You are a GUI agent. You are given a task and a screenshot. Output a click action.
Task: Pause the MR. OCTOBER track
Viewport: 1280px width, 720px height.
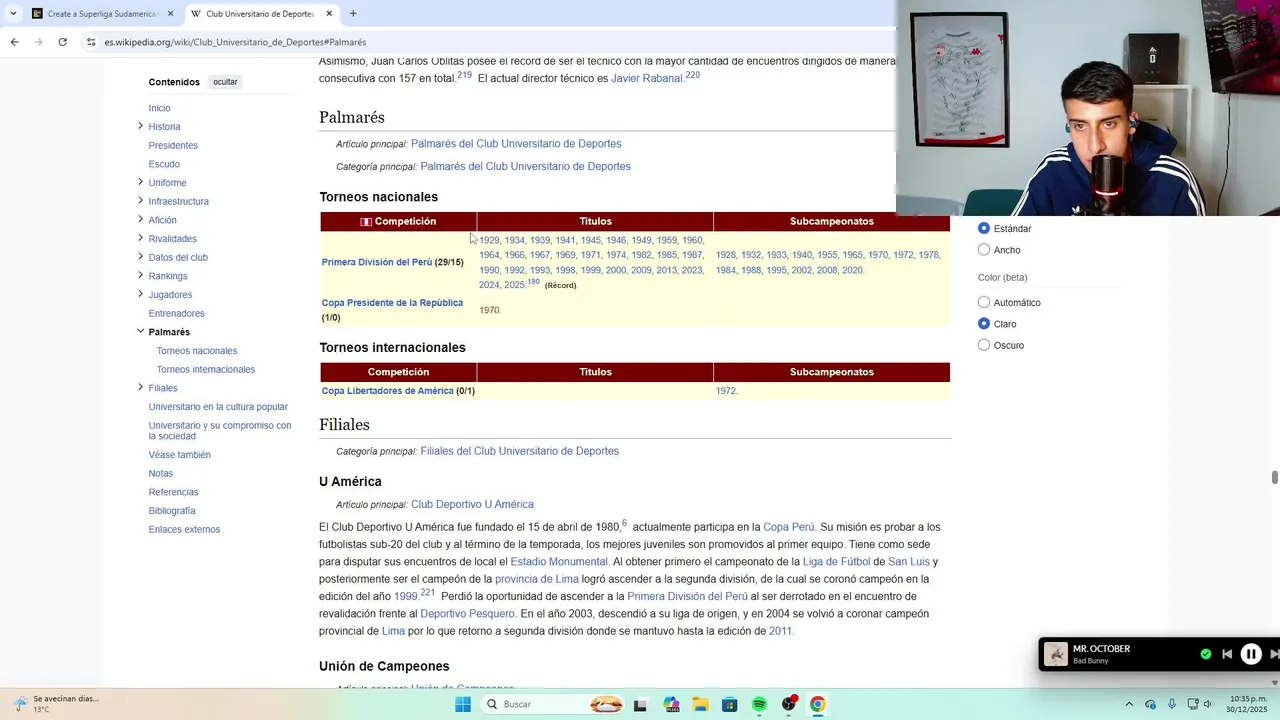click(x=1251, y=654)
